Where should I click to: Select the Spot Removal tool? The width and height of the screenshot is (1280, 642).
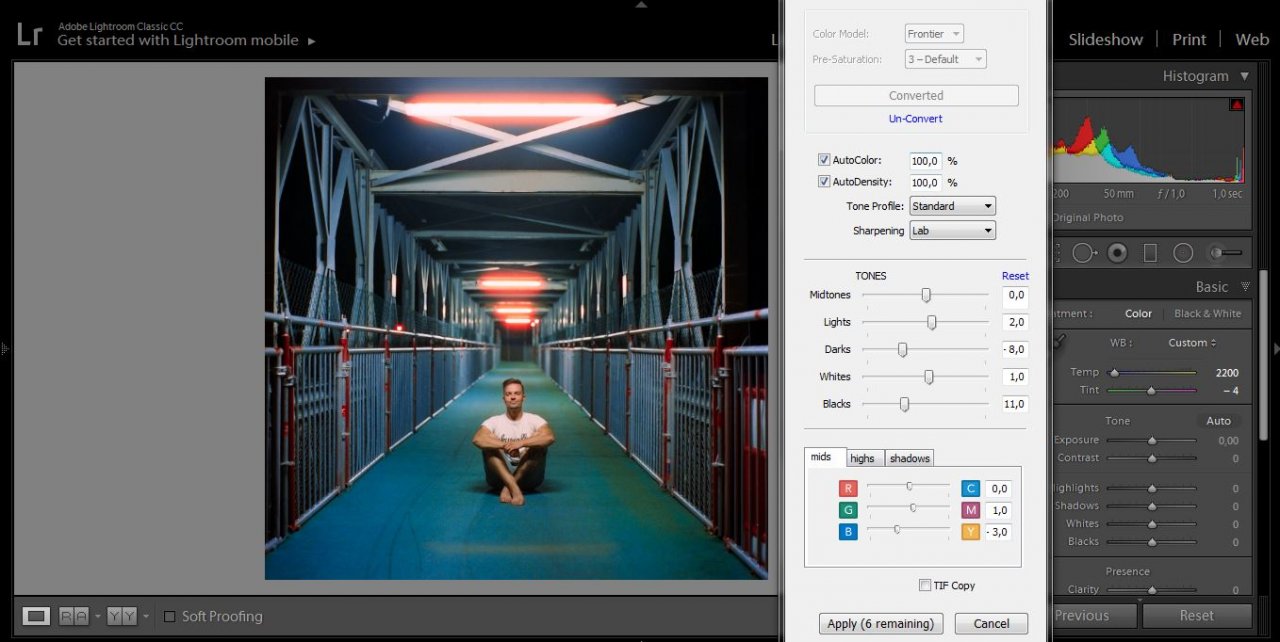1084,253
